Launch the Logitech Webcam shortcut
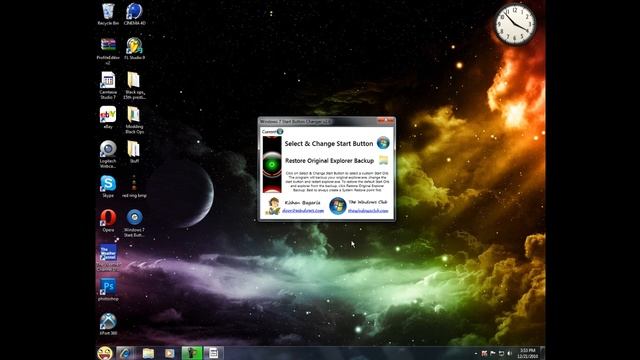 click(108, 154)
